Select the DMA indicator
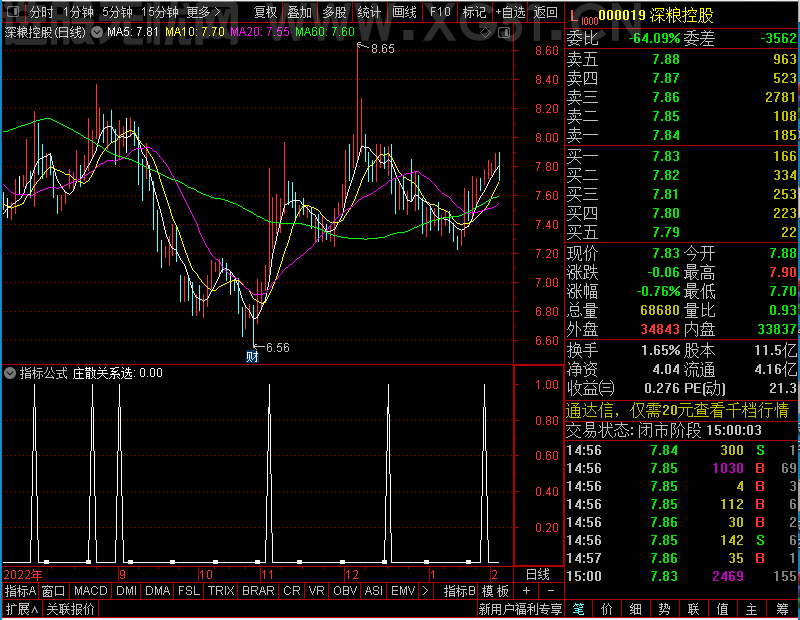The image size is (800, 620). pos(158,591)
